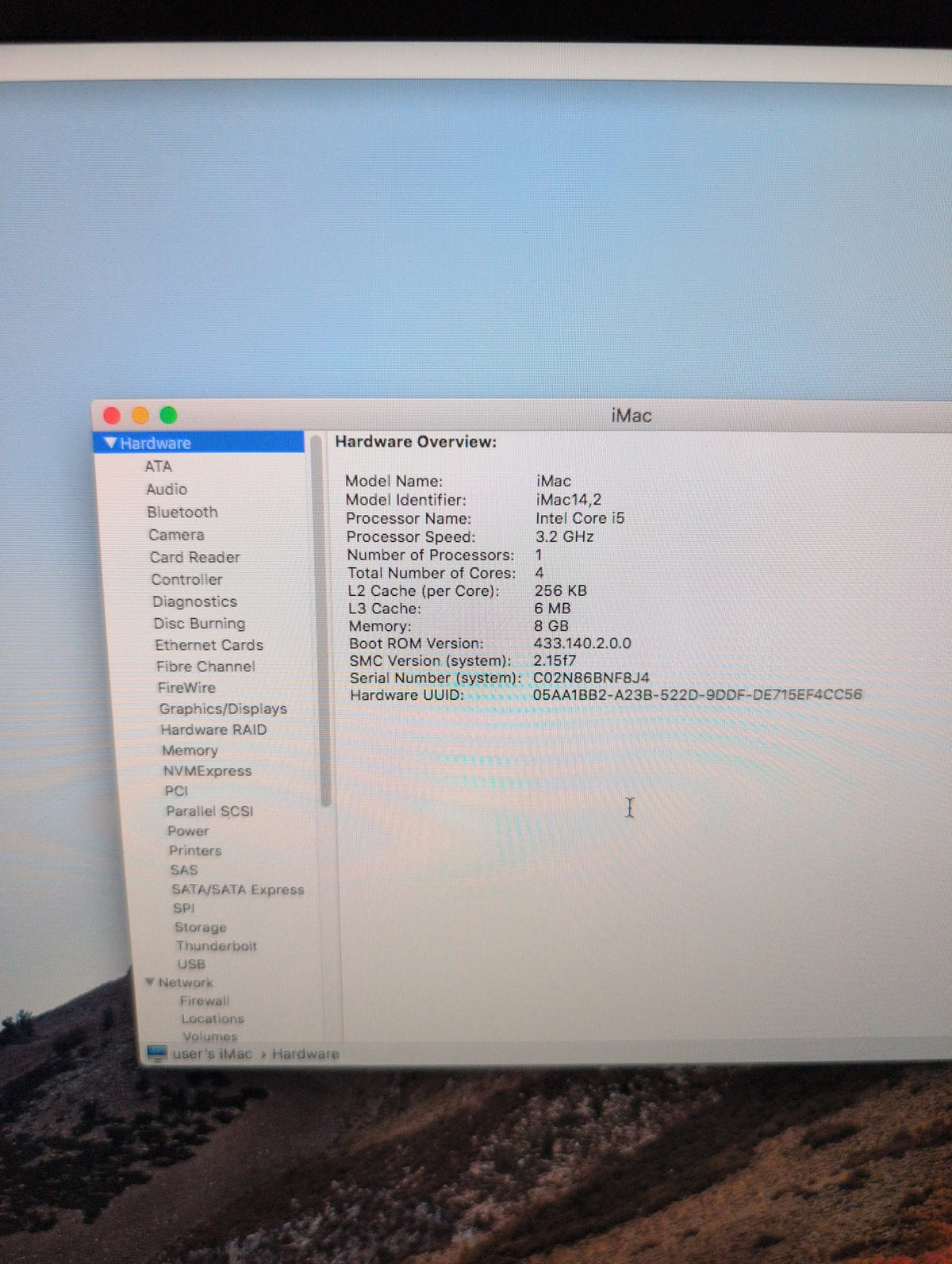Click Memory value 8 GB

coord(551,626)
